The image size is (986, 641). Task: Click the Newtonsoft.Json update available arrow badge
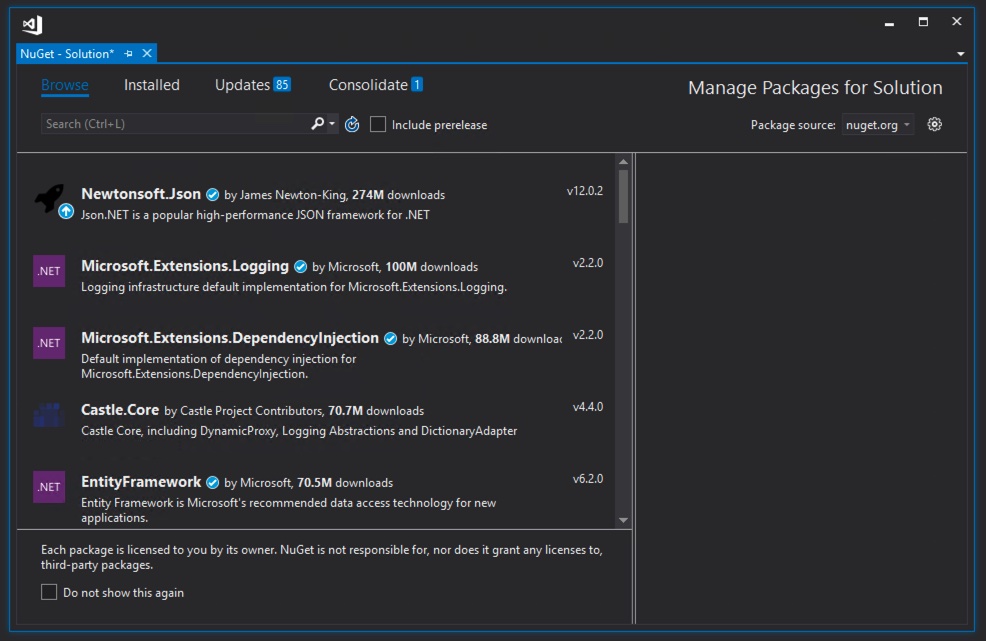tap(66, 211)
